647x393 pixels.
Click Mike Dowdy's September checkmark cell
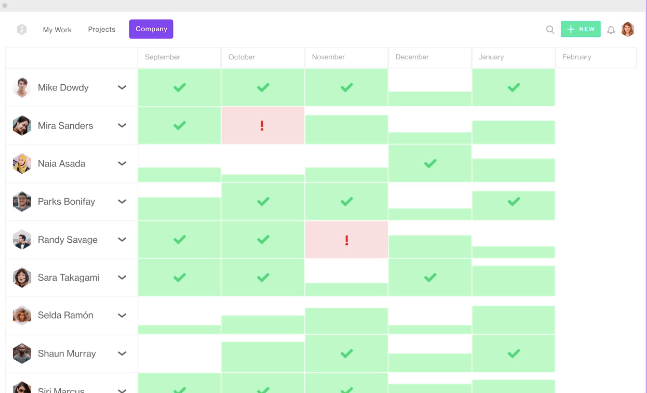[179, 88]
